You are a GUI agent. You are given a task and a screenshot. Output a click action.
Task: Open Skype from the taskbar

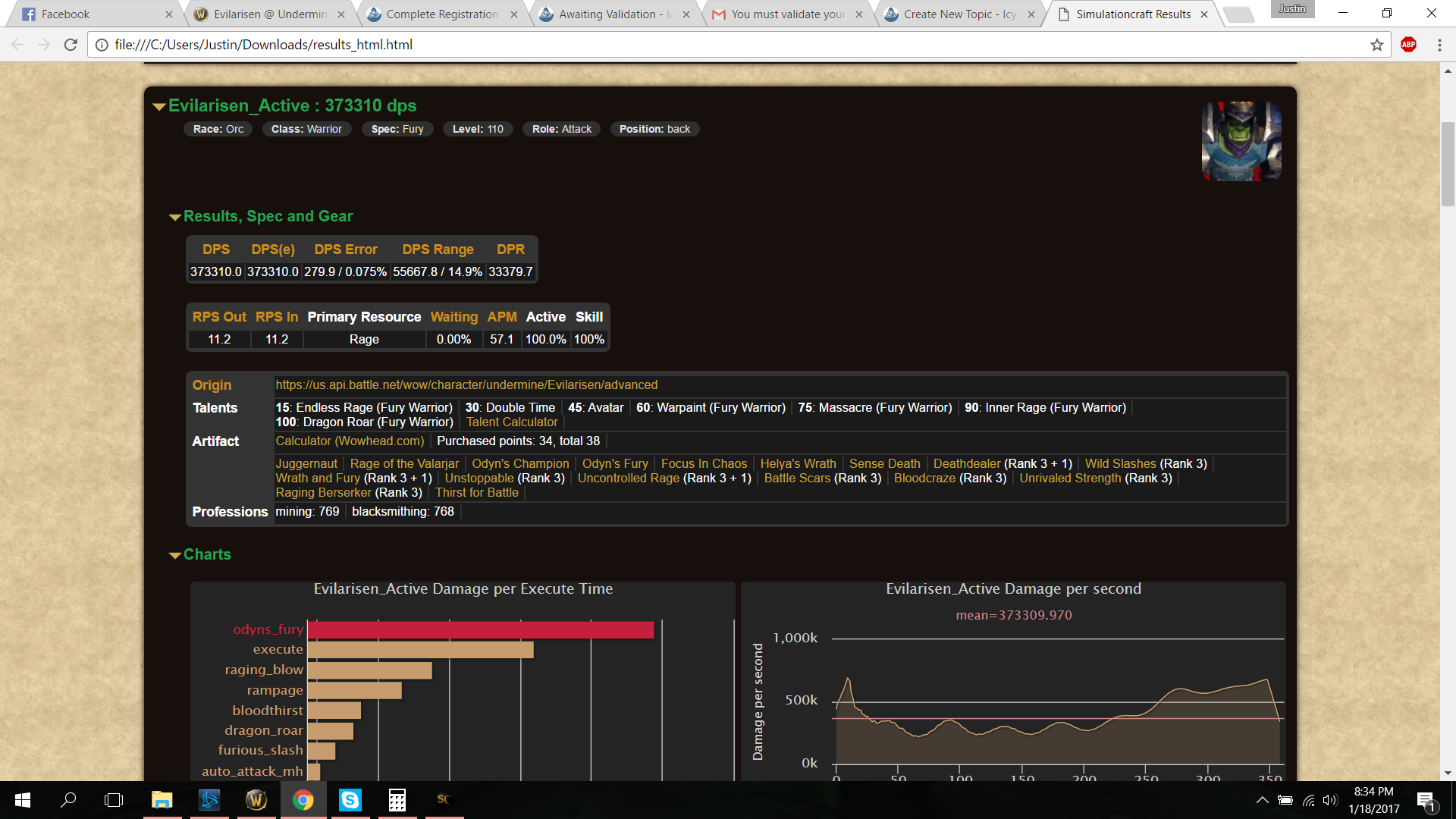pos(350,799)
